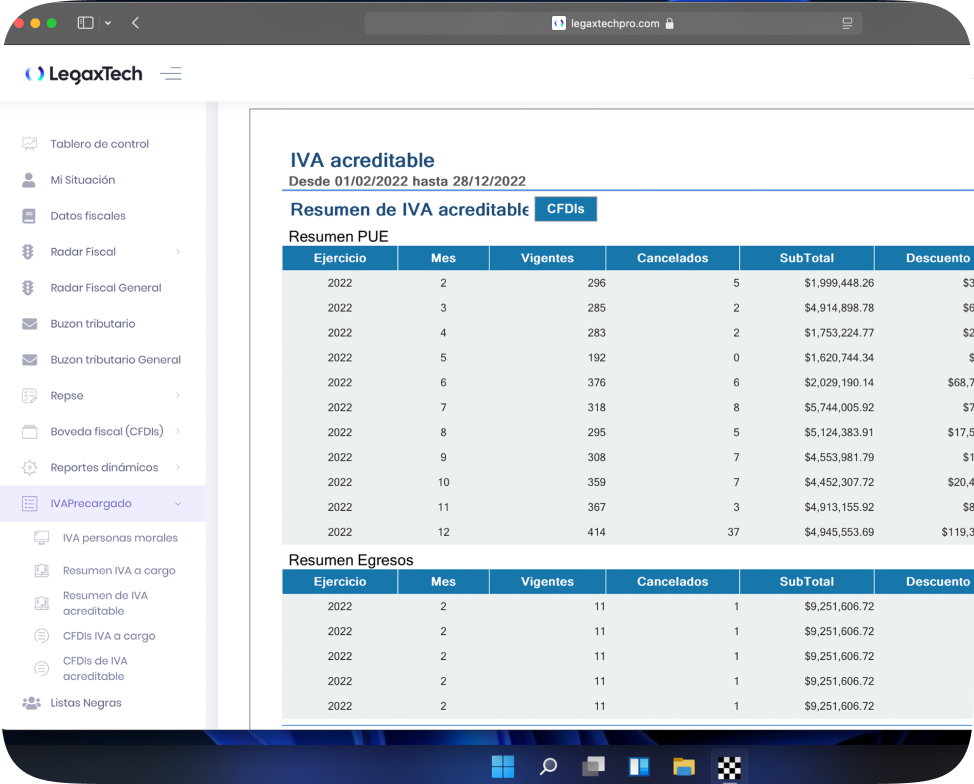Expand the Reportes dinámicos chevron
974x784 pixels.
(x=178, y=468)
